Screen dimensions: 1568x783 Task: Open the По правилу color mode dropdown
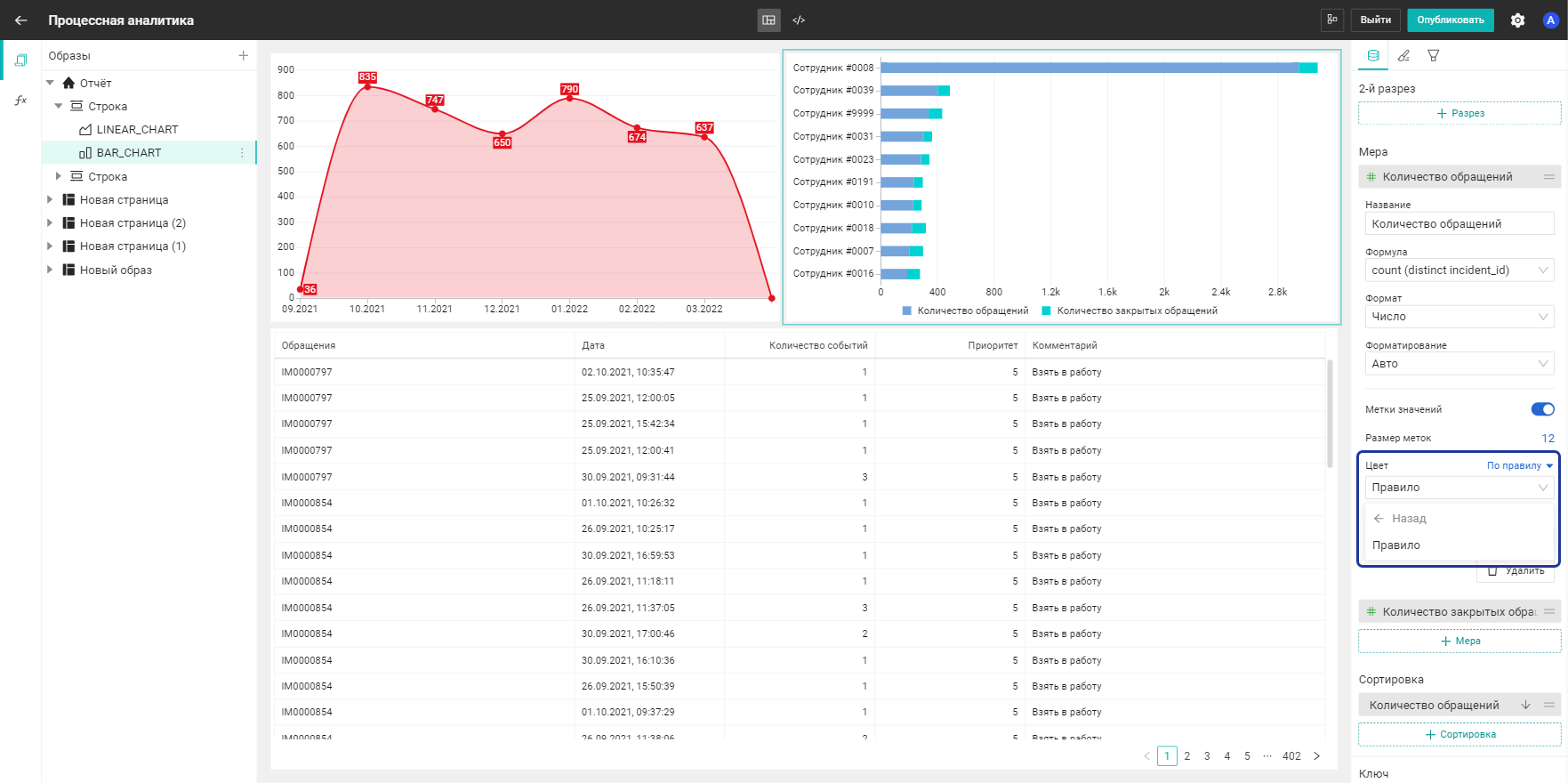(1519, 465)
